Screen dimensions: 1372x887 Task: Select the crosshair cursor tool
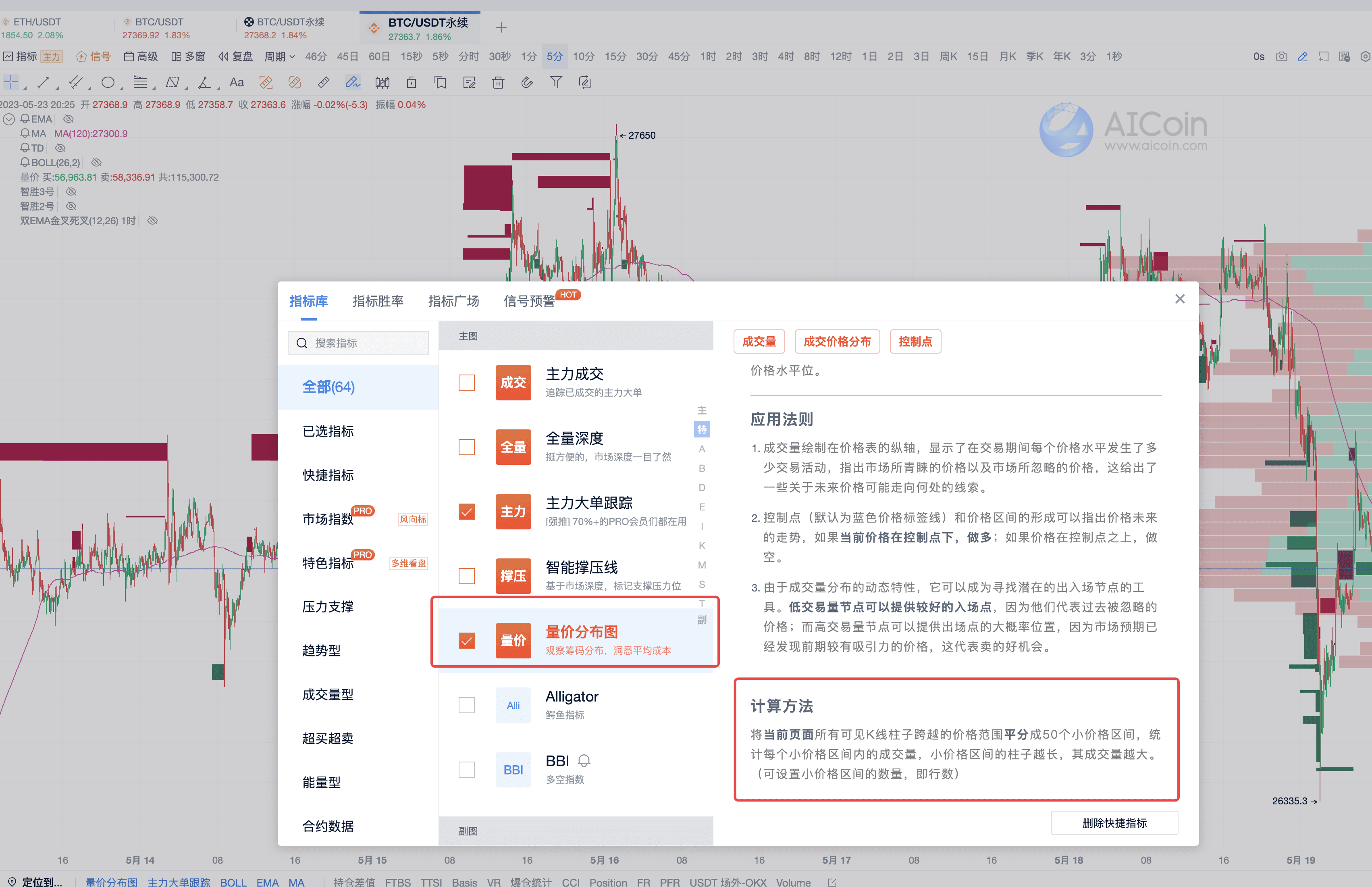tap(11, 82)
